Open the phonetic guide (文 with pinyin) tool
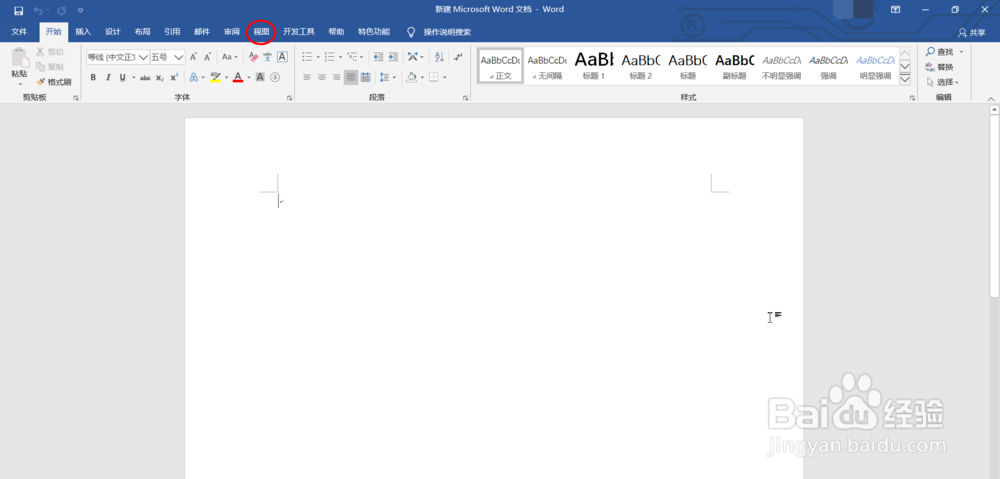Image resolution: width=1000 pixels, height=479 pixels. pos(267,57)
